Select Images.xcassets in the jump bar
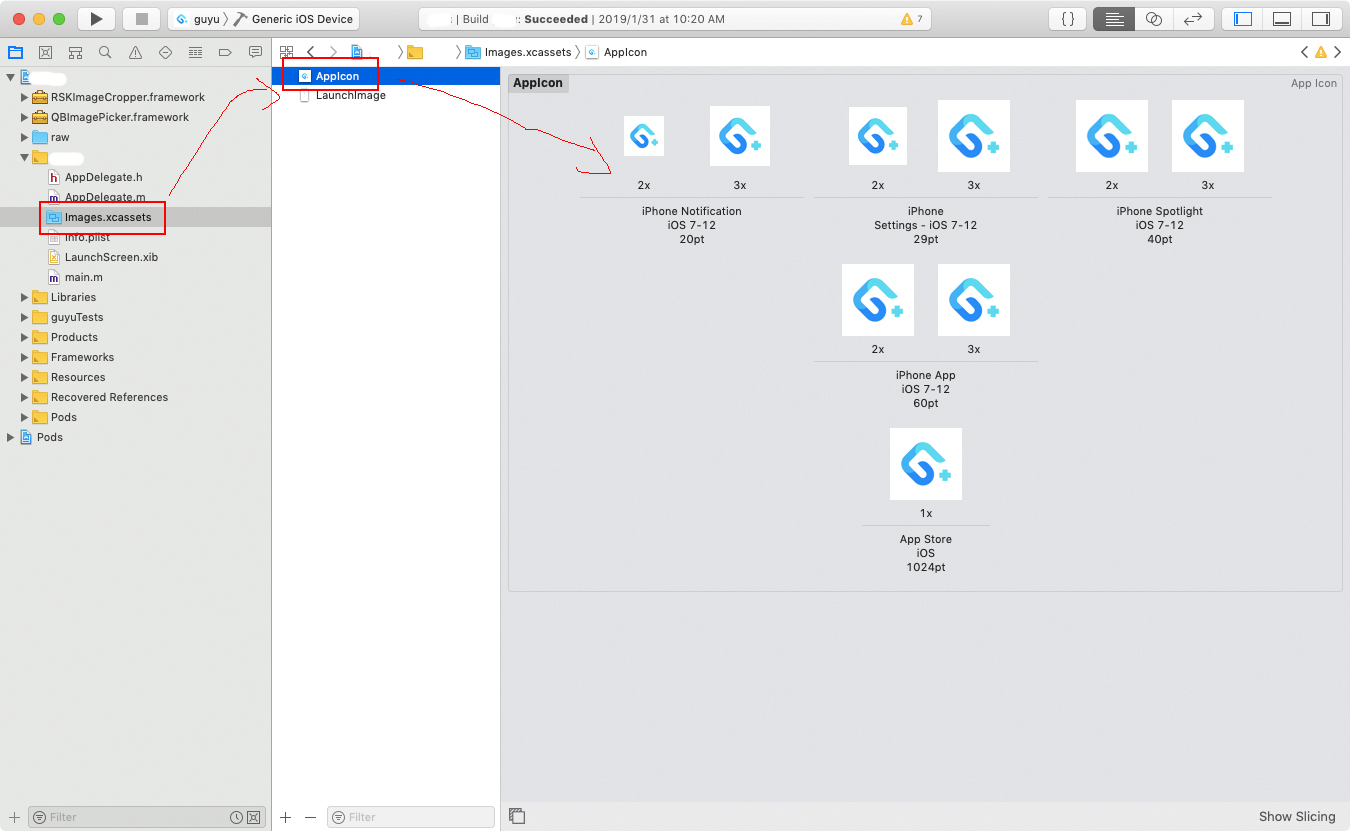Image resolution: width=1350 pixels, height=831 pixels. (x=519, y=52)
